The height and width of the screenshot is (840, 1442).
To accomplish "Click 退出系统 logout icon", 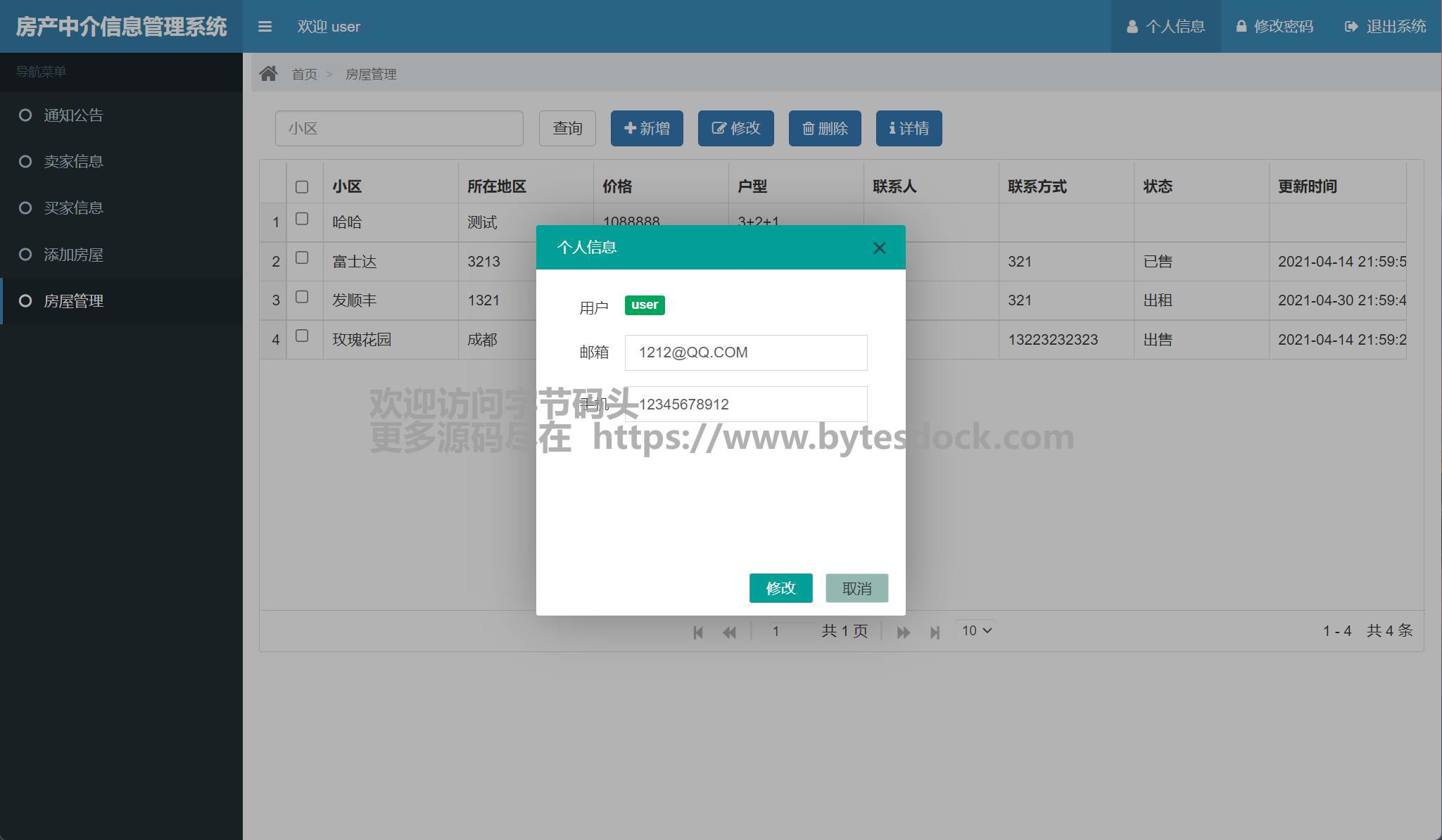I will pyautogui.click(x=1351, y=27).
